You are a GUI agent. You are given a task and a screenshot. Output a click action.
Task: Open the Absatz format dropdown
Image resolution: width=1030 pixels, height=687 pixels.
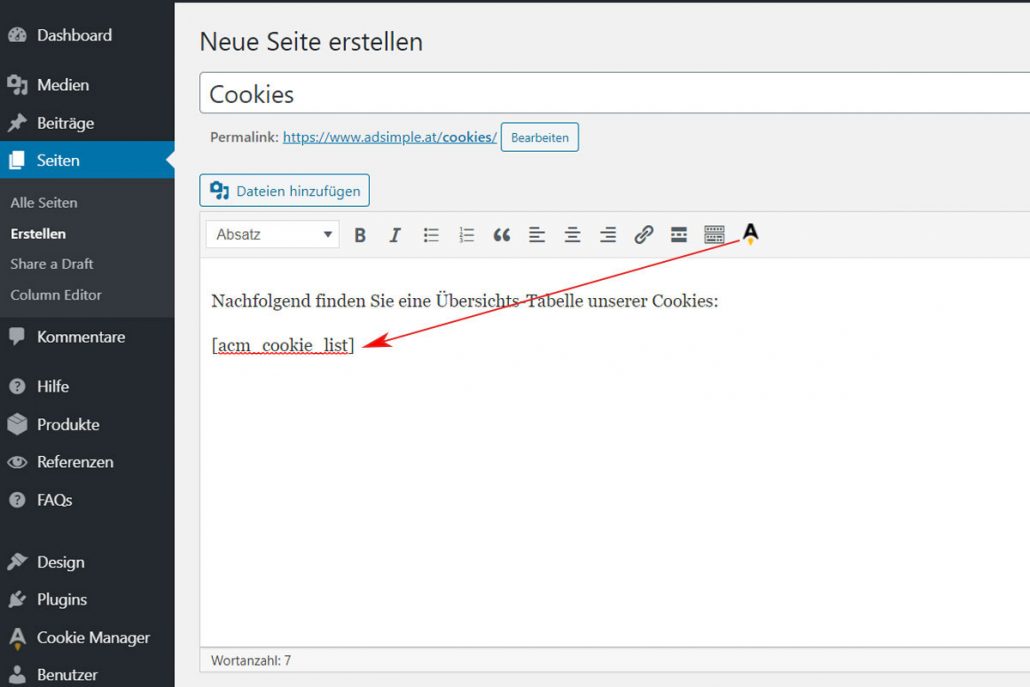[271, 234]
